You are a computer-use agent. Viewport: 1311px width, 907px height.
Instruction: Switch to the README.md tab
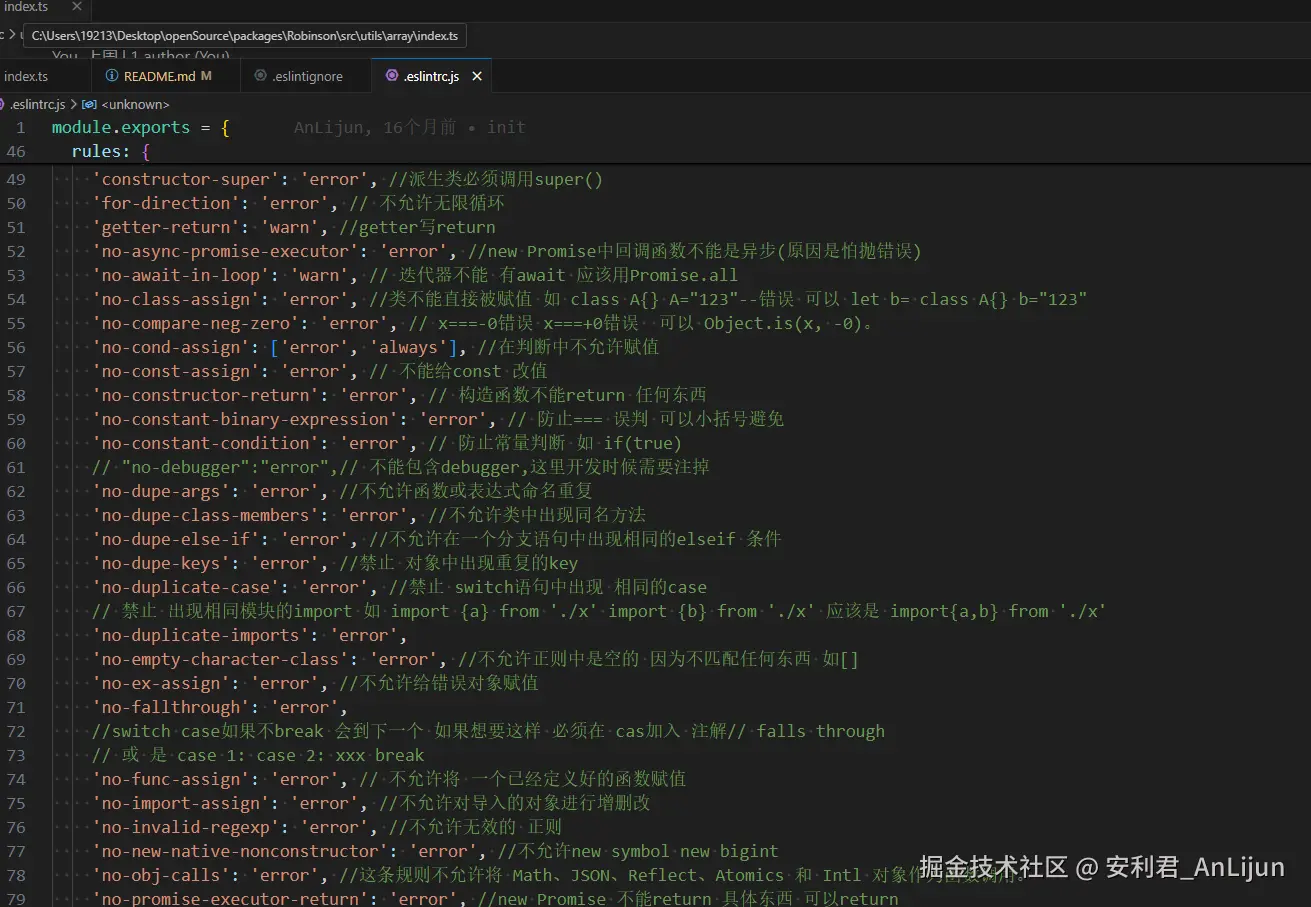(x=166, y=76)
